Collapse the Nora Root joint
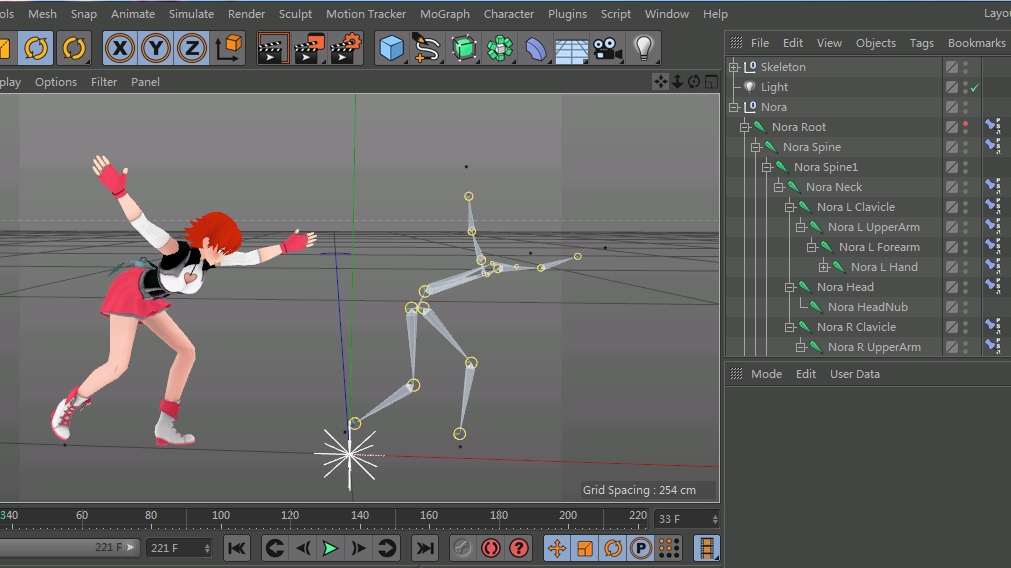Image resolution: width=1011 pixels, height=568 pixels. pyautogui.click(x=745, y=127)
